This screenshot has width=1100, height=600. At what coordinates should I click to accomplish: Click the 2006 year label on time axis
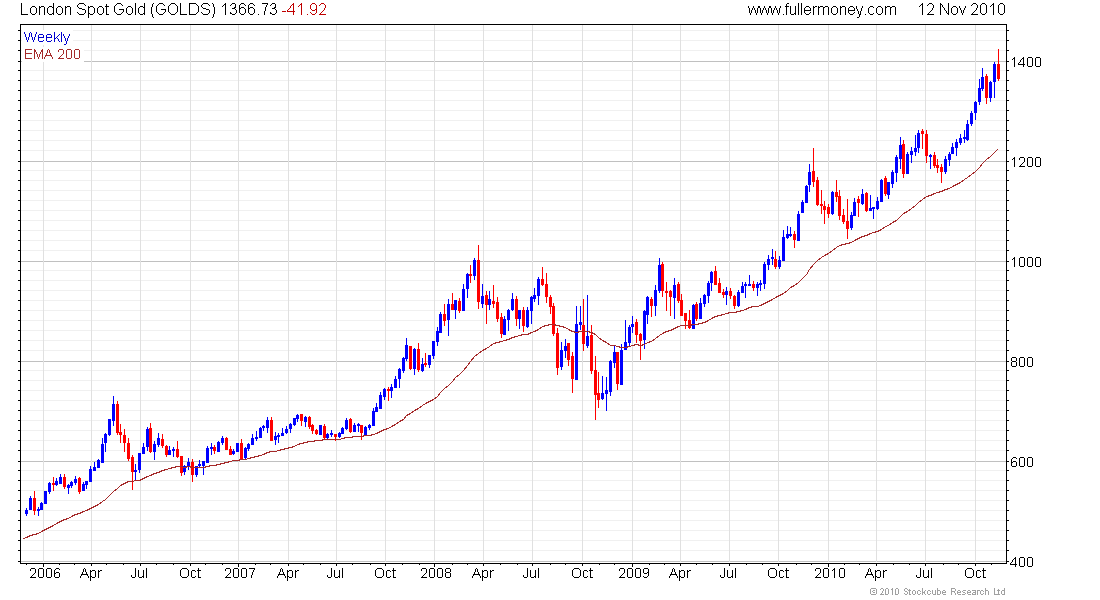pyautogui.click(x=45, y=573)
